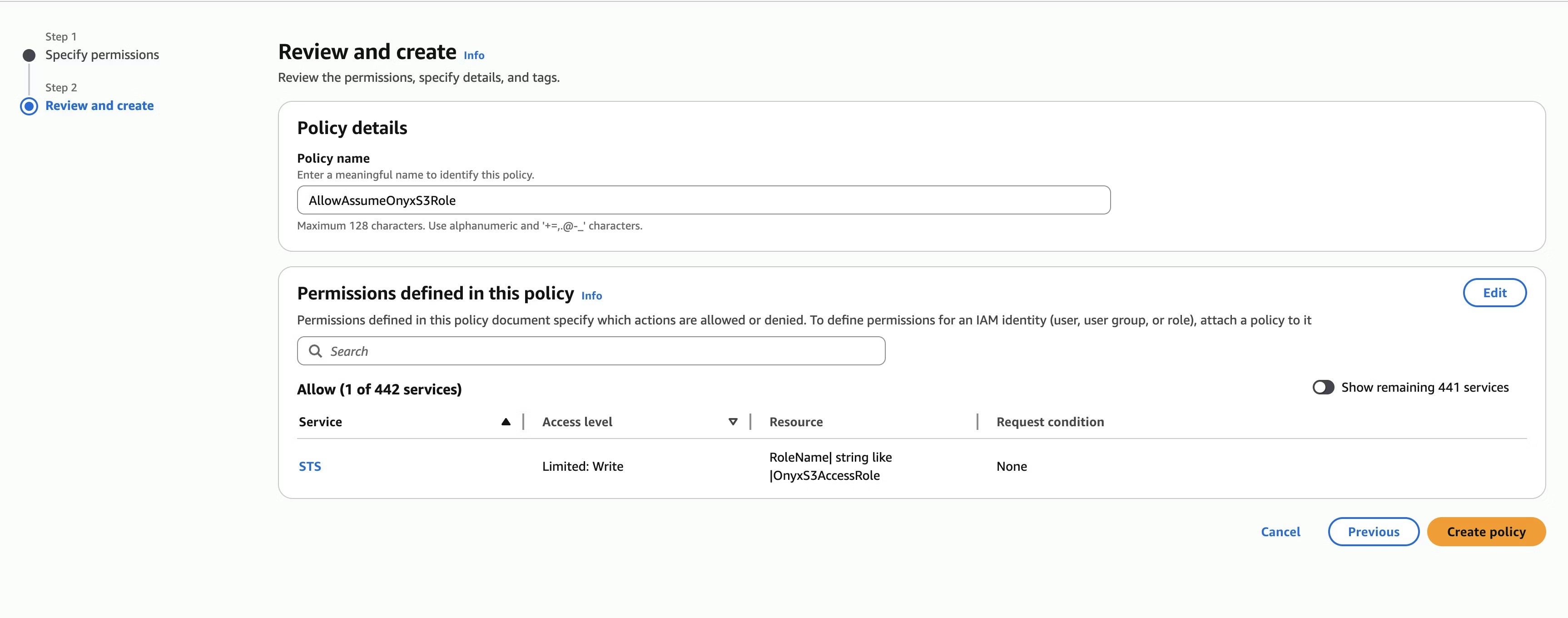This screenshot has width=1568, height=618.
Task: Click Step 2 Review and create circle
Action: coord(29,106)
